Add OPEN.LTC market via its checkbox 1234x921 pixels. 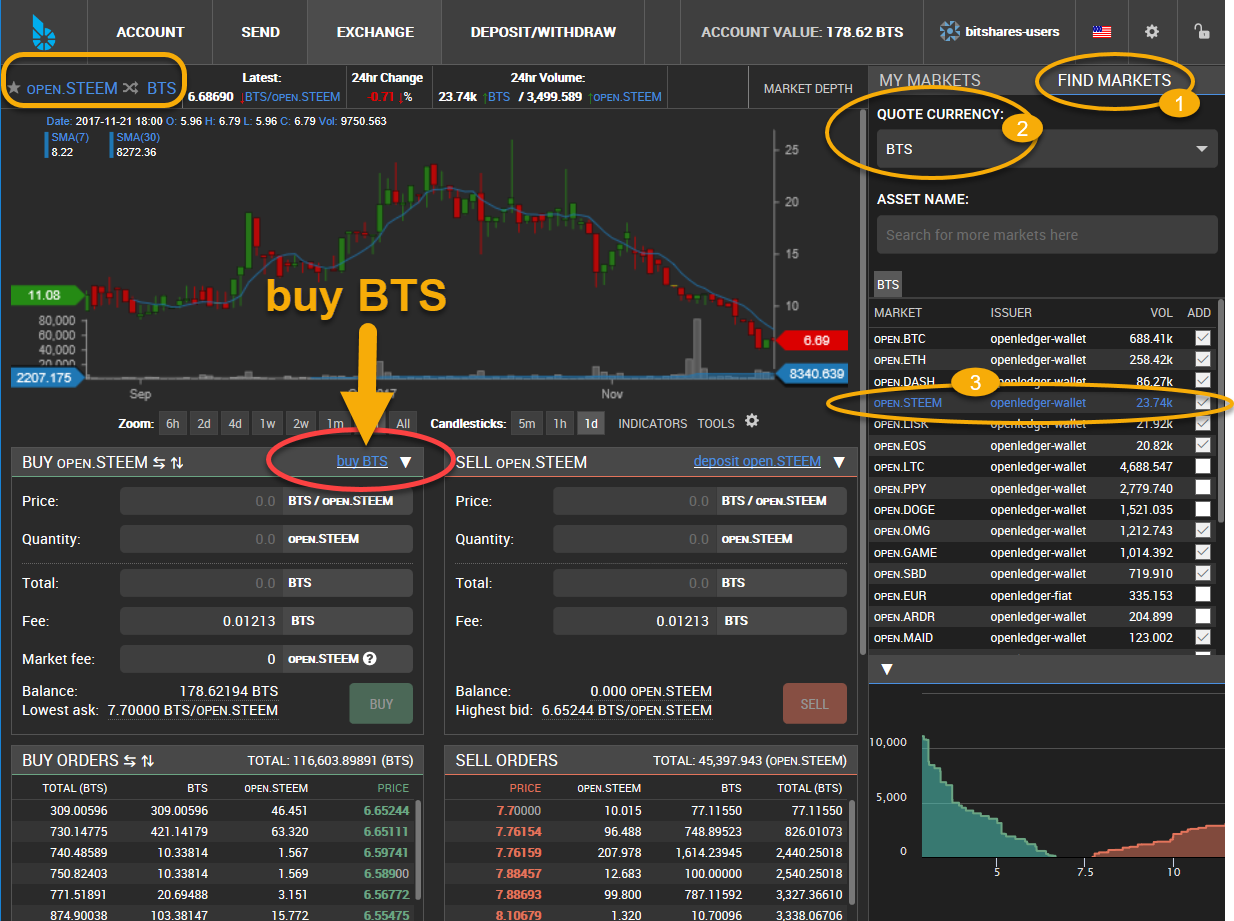point(1203,466)
